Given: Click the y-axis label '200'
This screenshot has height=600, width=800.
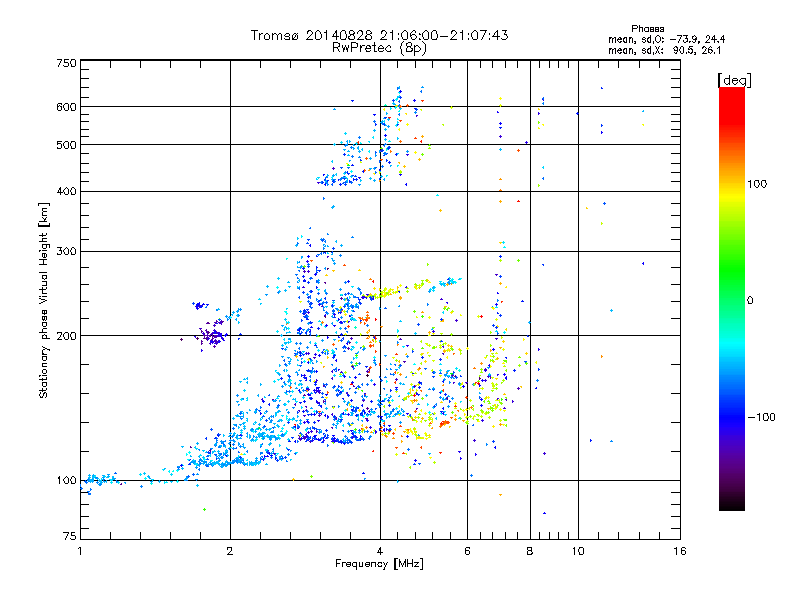Looking at the screenshot, I should click(x=66, y=336).
